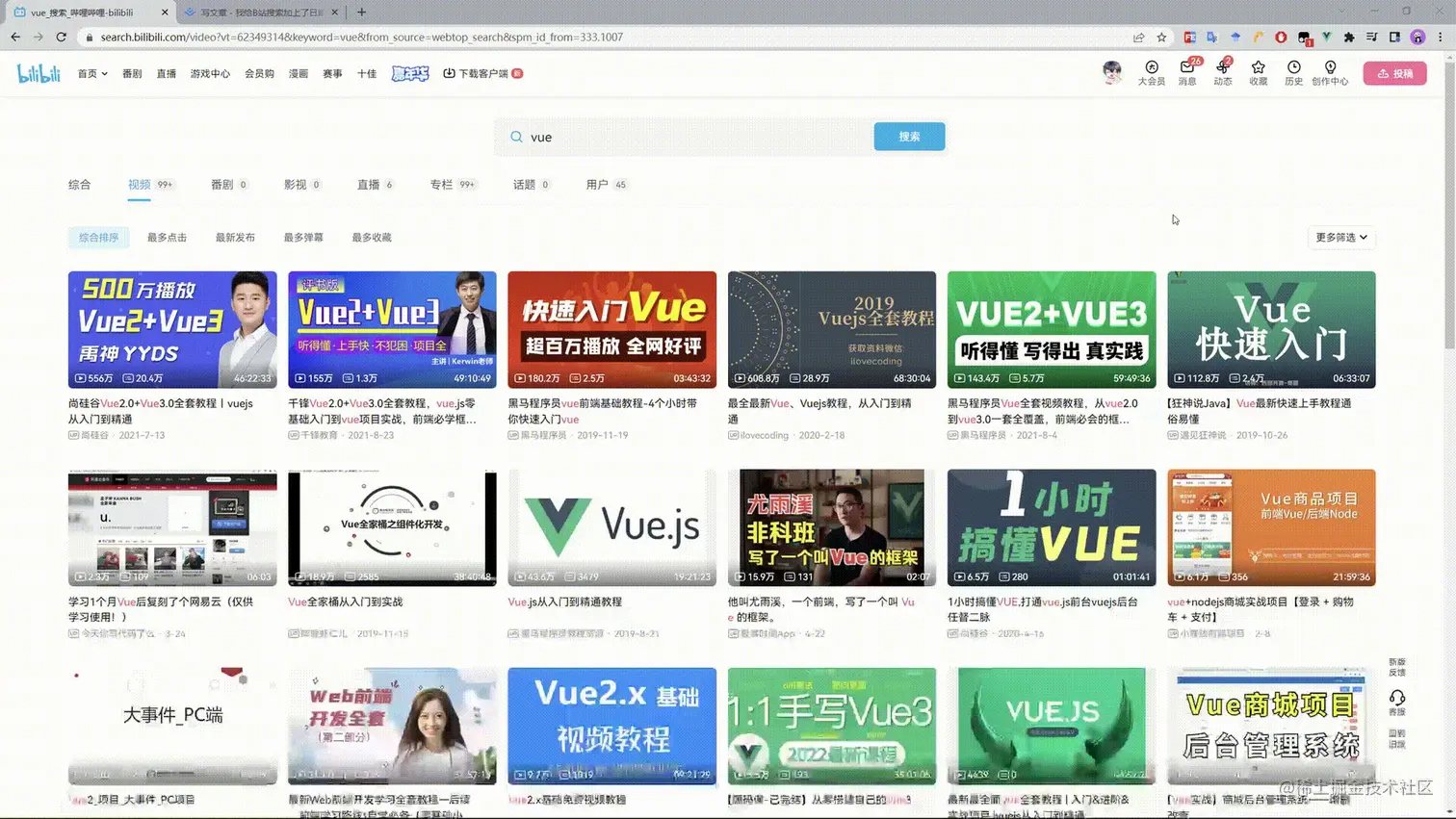Select the 视频 search tab
This screenshot has height=819, width=1456.
[x=150, y=185]
